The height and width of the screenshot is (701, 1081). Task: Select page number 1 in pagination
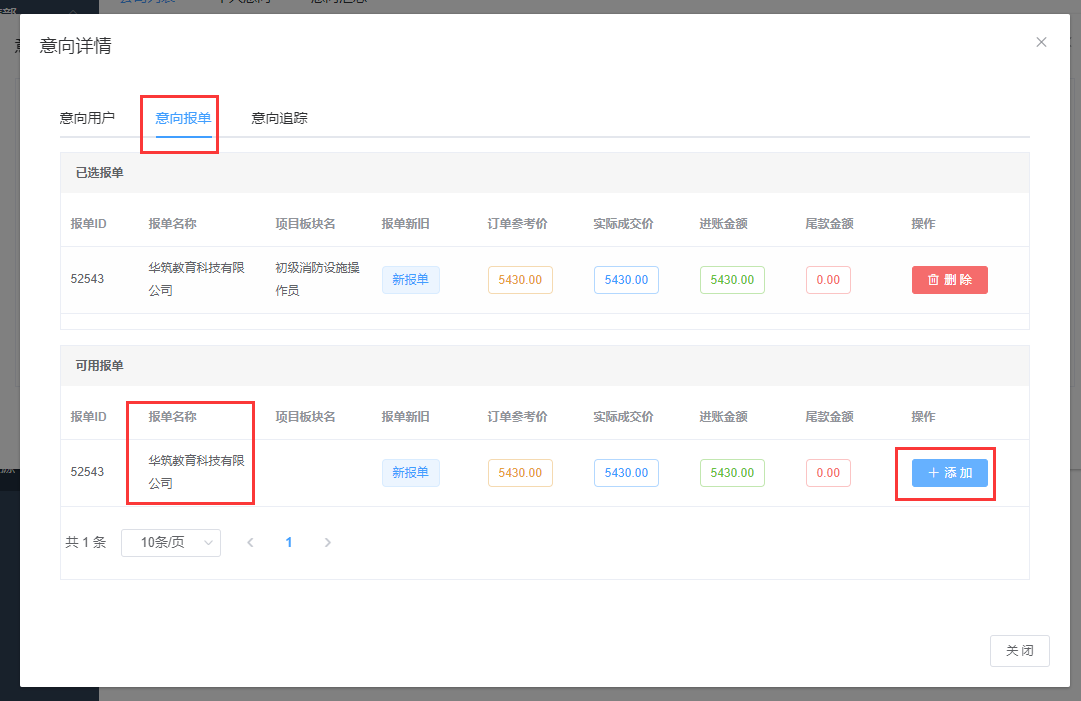pyautogui.click(x=289, y=542)
